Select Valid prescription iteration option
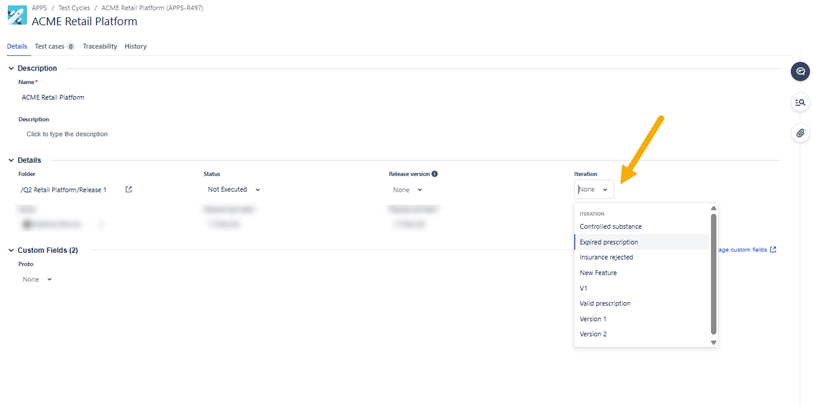Viewport: 813px width, 406px height. click(x=642, y=303)
